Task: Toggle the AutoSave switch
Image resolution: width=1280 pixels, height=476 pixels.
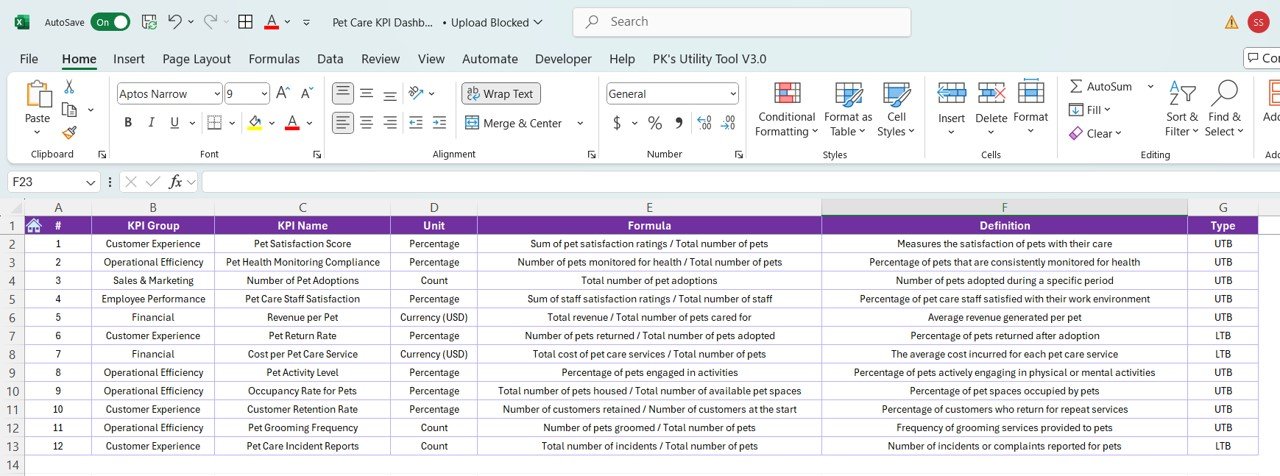Action: pos(110,21)
